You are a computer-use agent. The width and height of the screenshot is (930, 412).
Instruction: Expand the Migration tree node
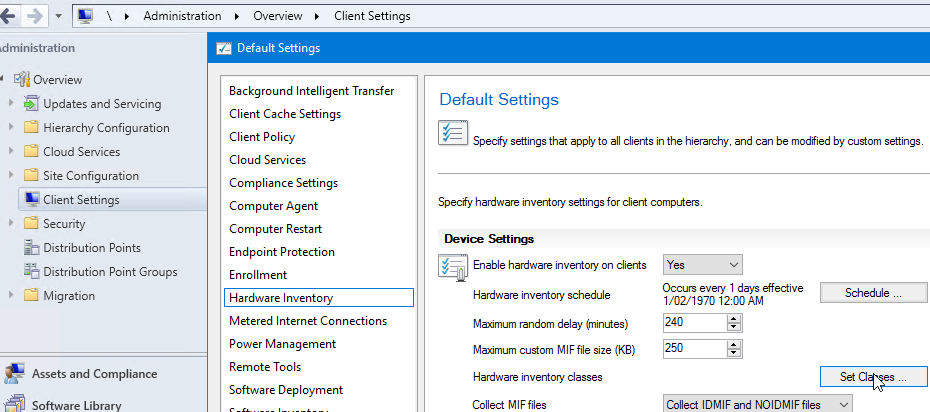11,296
